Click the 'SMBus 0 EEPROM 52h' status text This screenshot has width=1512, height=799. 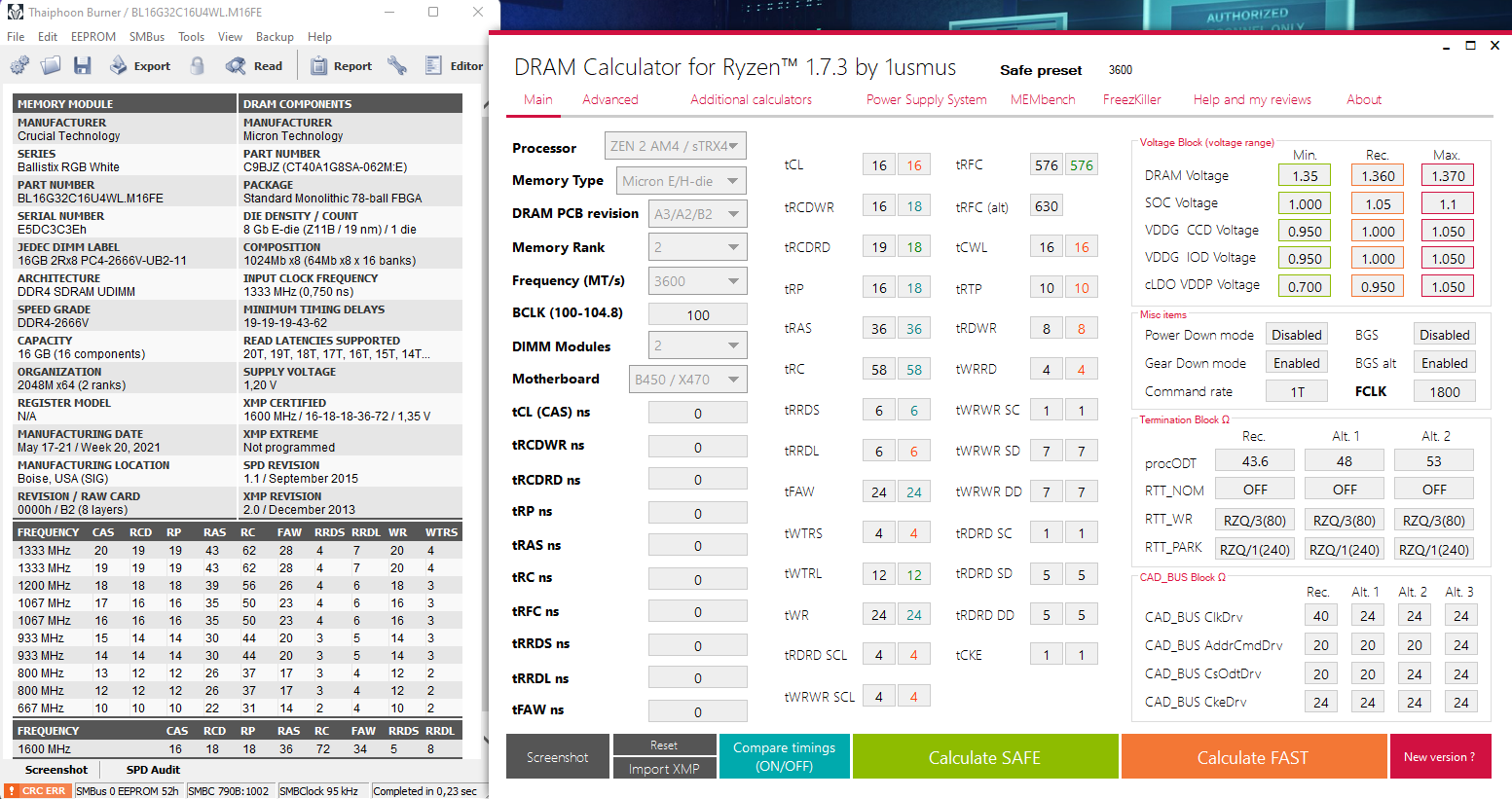(128, 791)
